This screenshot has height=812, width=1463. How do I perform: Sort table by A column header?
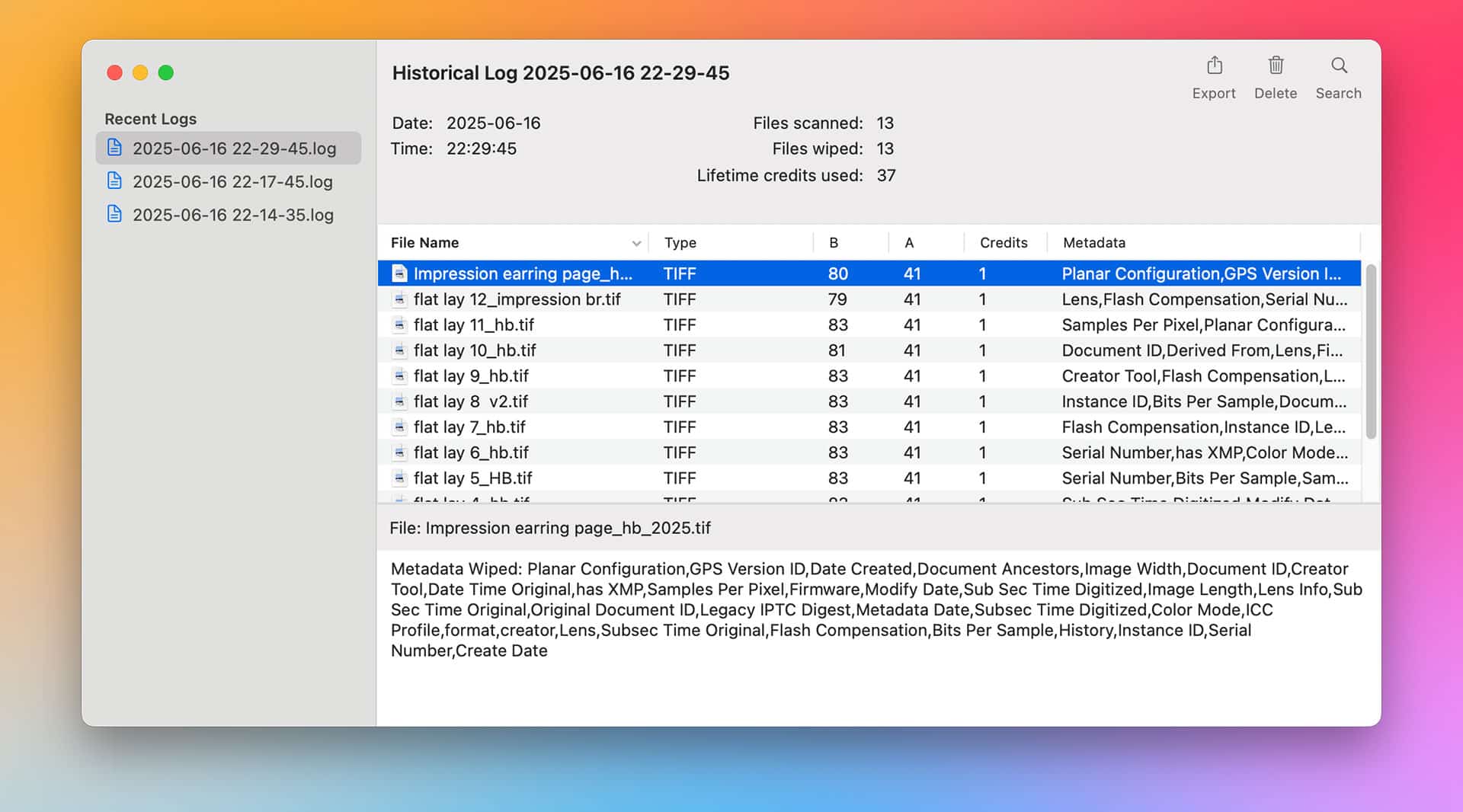pos(926,242)
